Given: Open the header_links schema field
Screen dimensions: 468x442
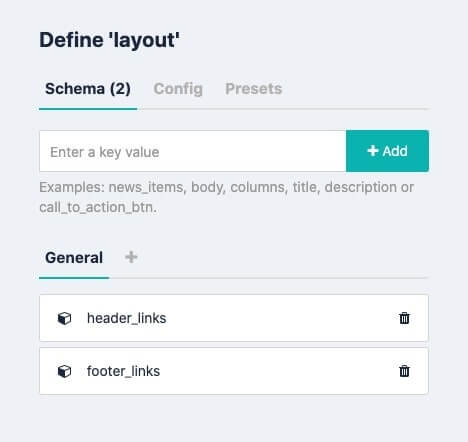Looking at the screenshot, I should coord(126,318).
